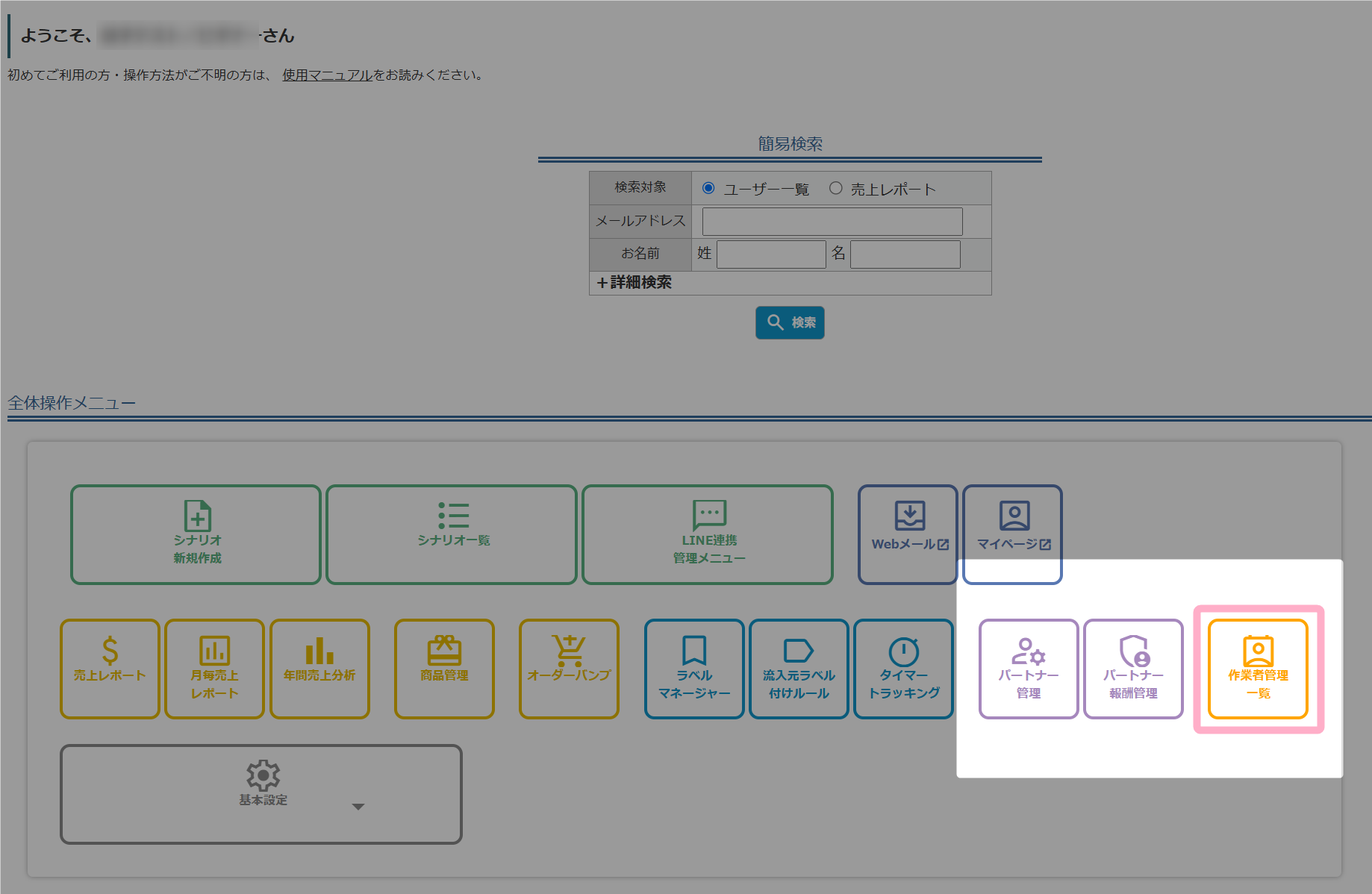Open the 売上レポート dollar icon
The image size is (1372, 894).
110,651
